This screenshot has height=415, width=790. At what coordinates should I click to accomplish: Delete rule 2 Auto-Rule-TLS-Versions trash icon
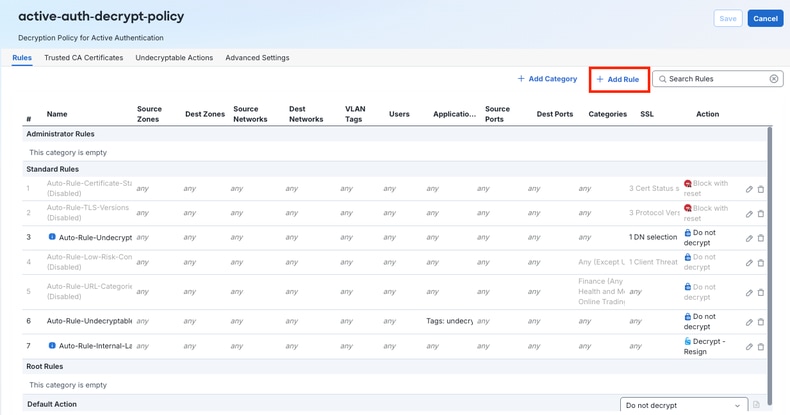(x=761, y=214)
